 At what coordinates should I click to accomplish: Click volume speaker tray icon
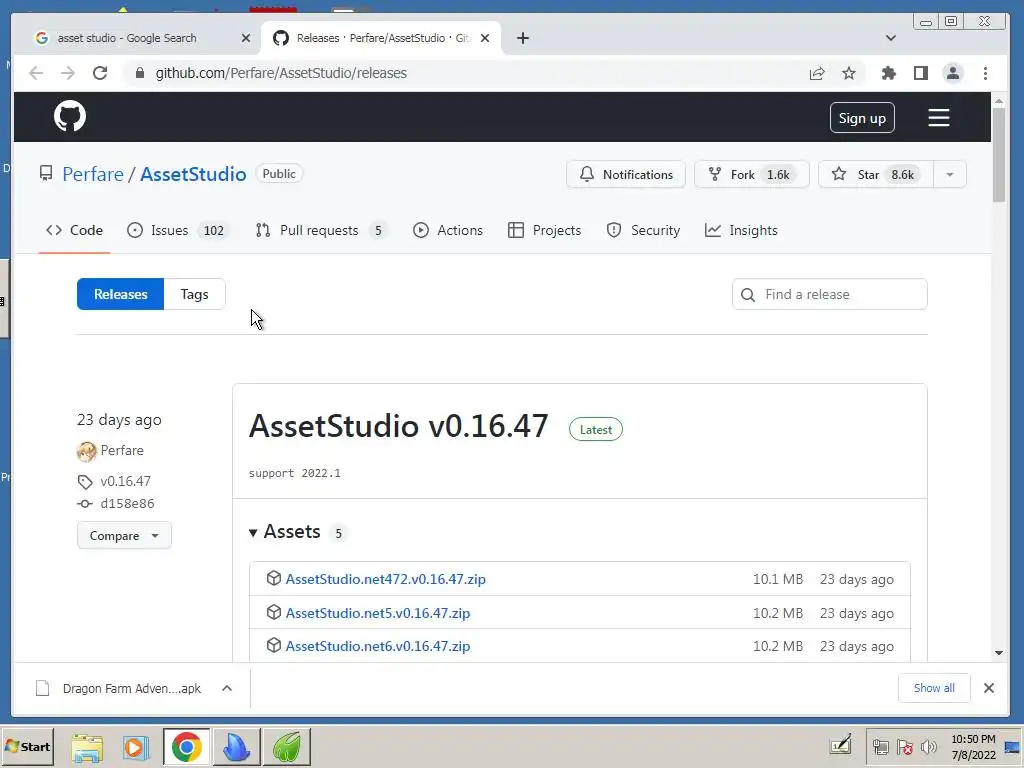pyautogui.click(x=928, y=747)
